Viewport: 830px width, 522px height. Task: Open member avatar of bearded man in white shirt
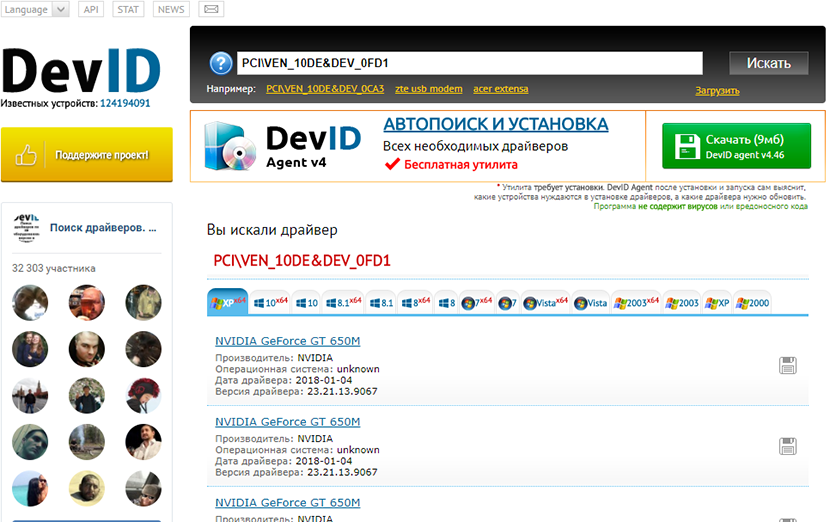click(143, 442)
